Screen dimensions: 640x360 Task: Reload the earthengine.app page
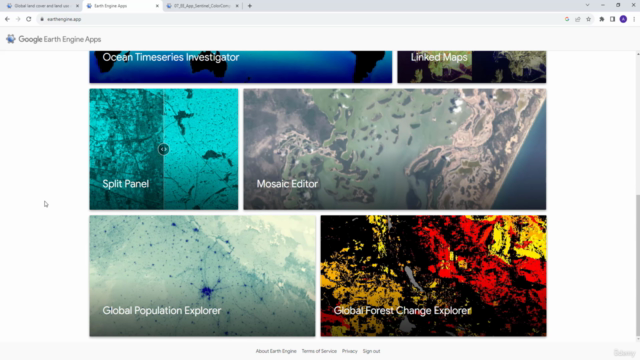point(29,19)
